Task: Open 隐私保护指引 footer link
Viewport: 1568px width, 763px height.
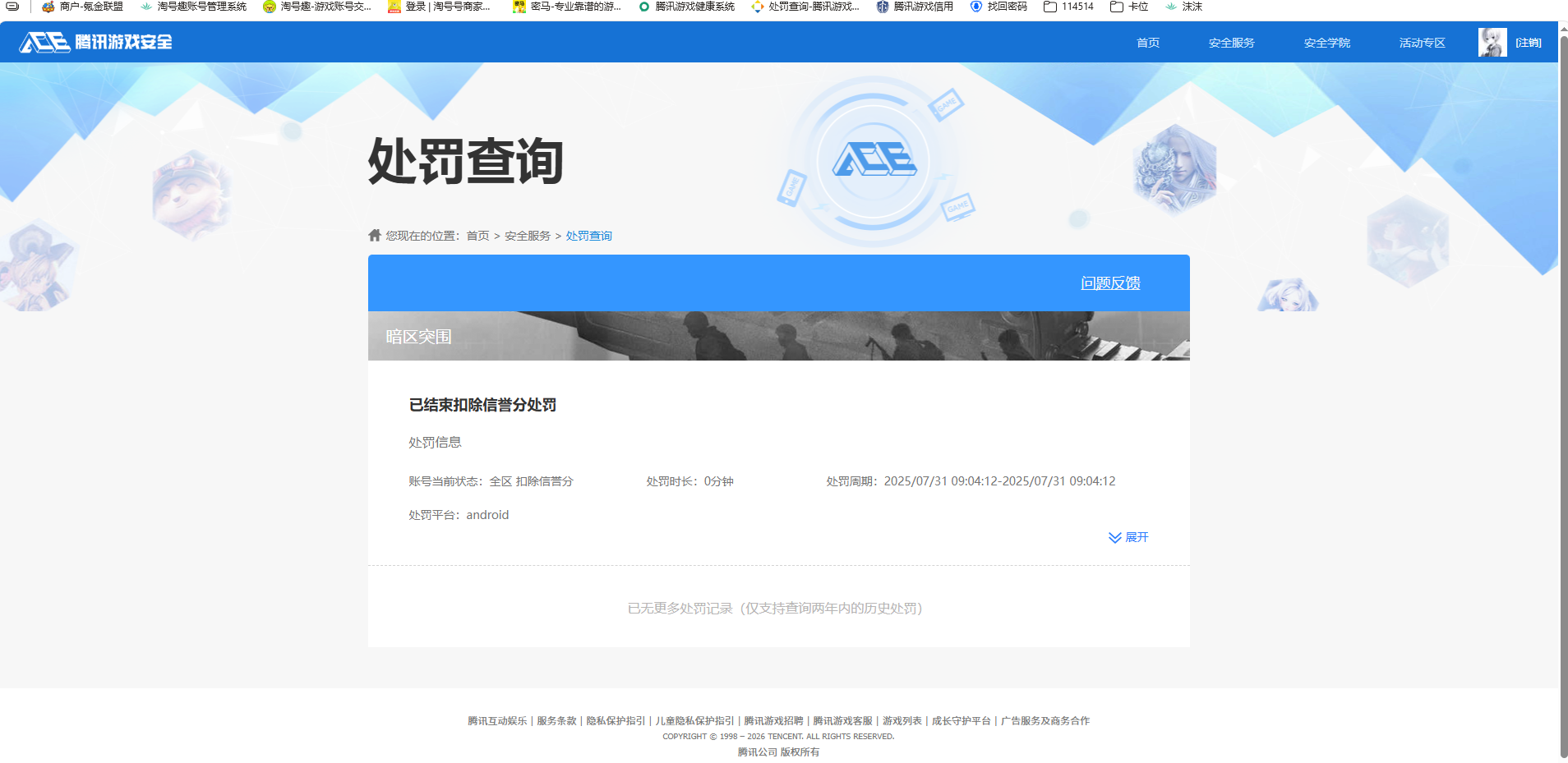Action: coord(616,721)
